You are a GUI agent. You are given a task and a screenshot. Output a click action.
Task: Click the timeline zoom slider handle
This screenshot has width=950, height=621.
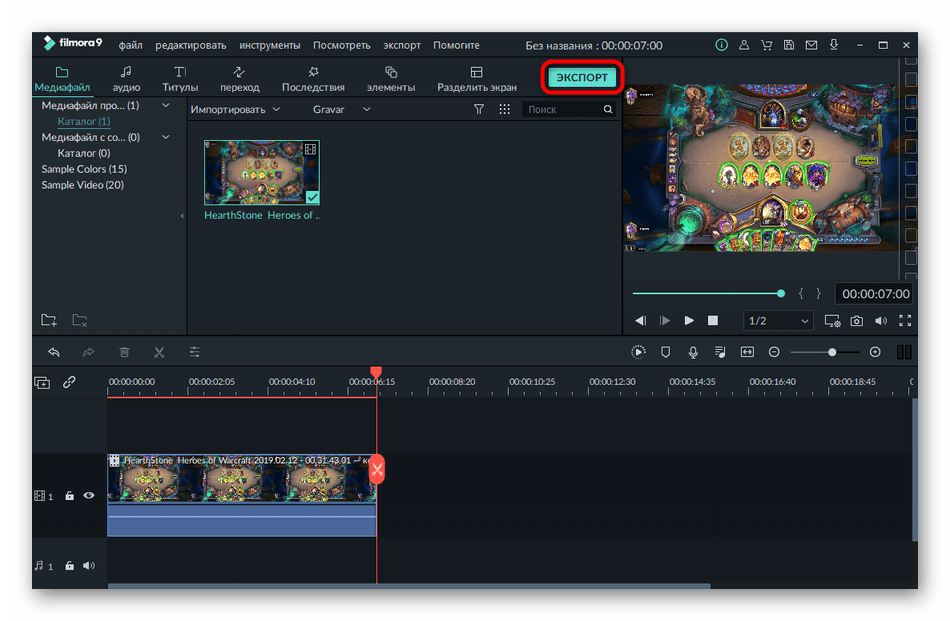click(x=832, y=352)
